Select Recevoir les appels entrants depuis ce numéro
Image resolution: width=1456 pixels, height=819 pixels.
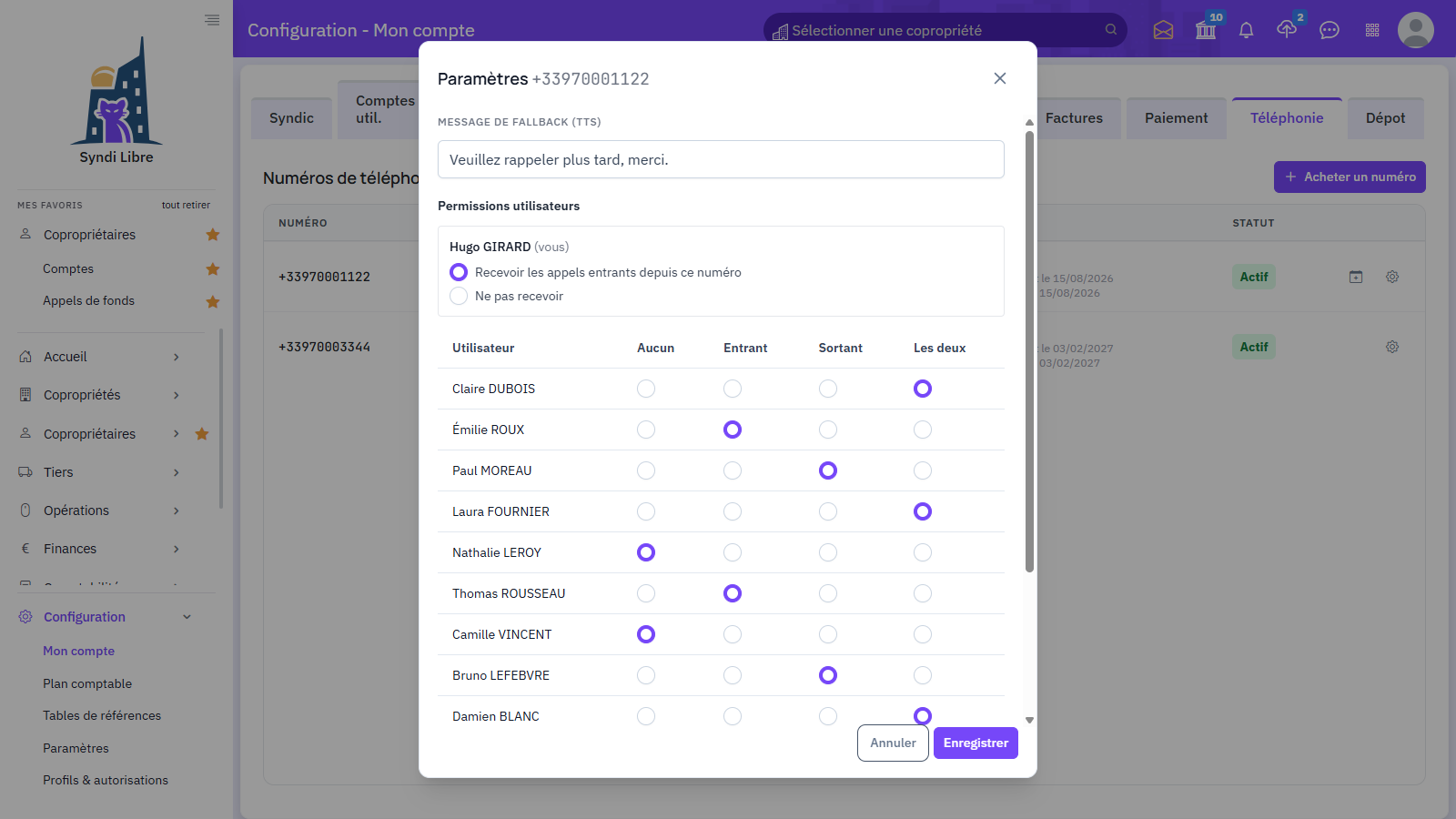459,272
